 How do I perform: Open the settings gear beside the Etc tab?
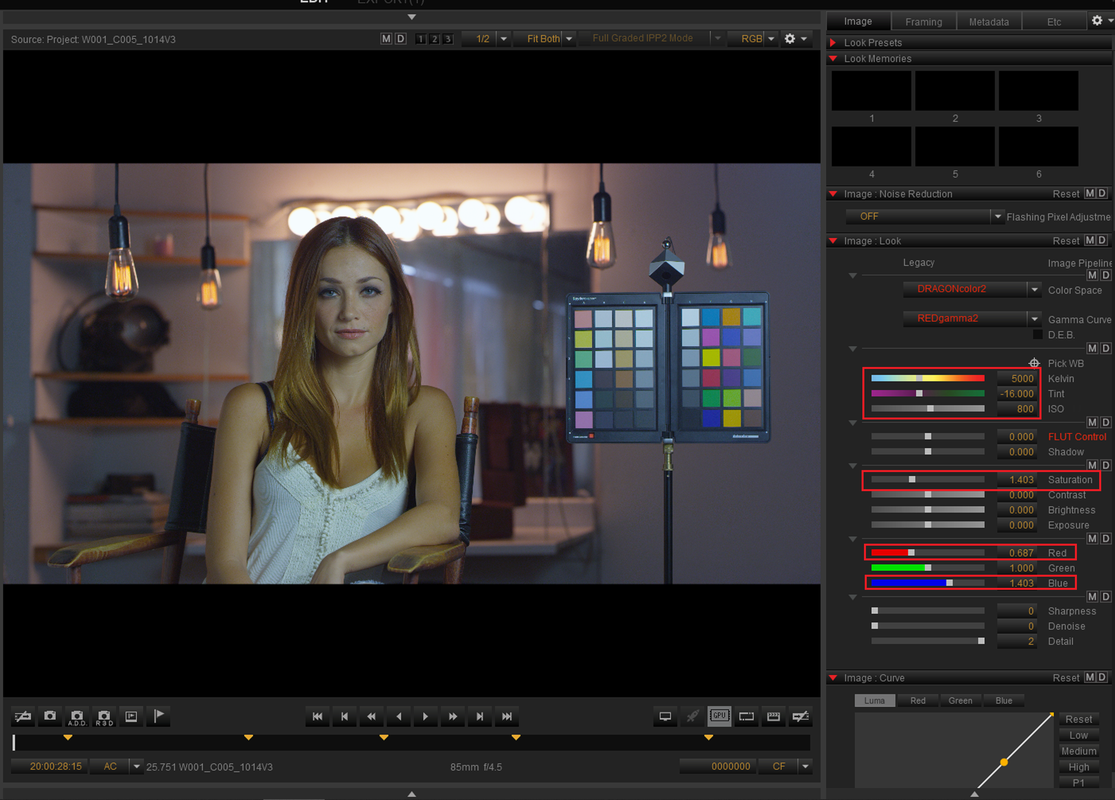pos(1097,21)
